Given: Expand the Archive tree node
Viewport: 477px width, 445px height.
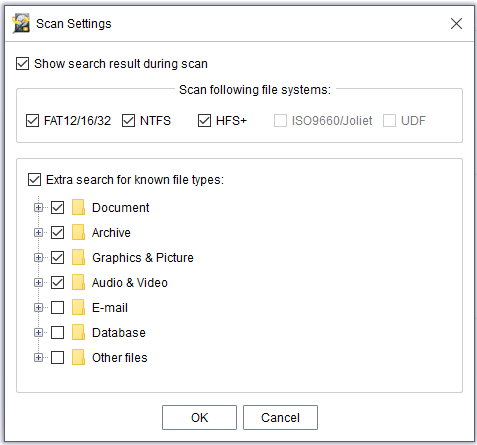Looking at the screenshot, I should 38,232.
